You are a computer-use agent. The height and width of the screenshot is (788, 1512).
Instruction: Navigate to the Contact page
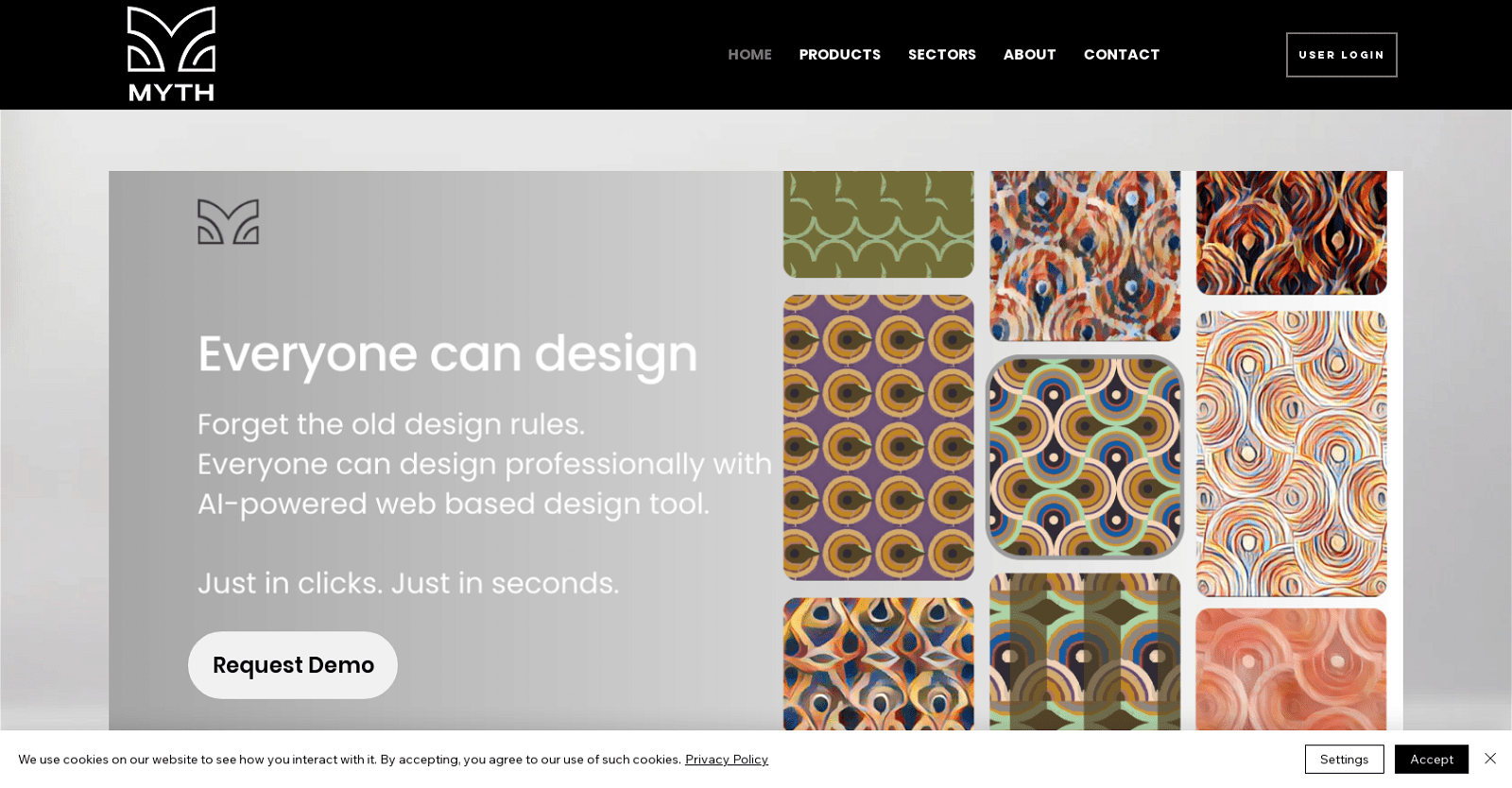tap(1121, 55)
